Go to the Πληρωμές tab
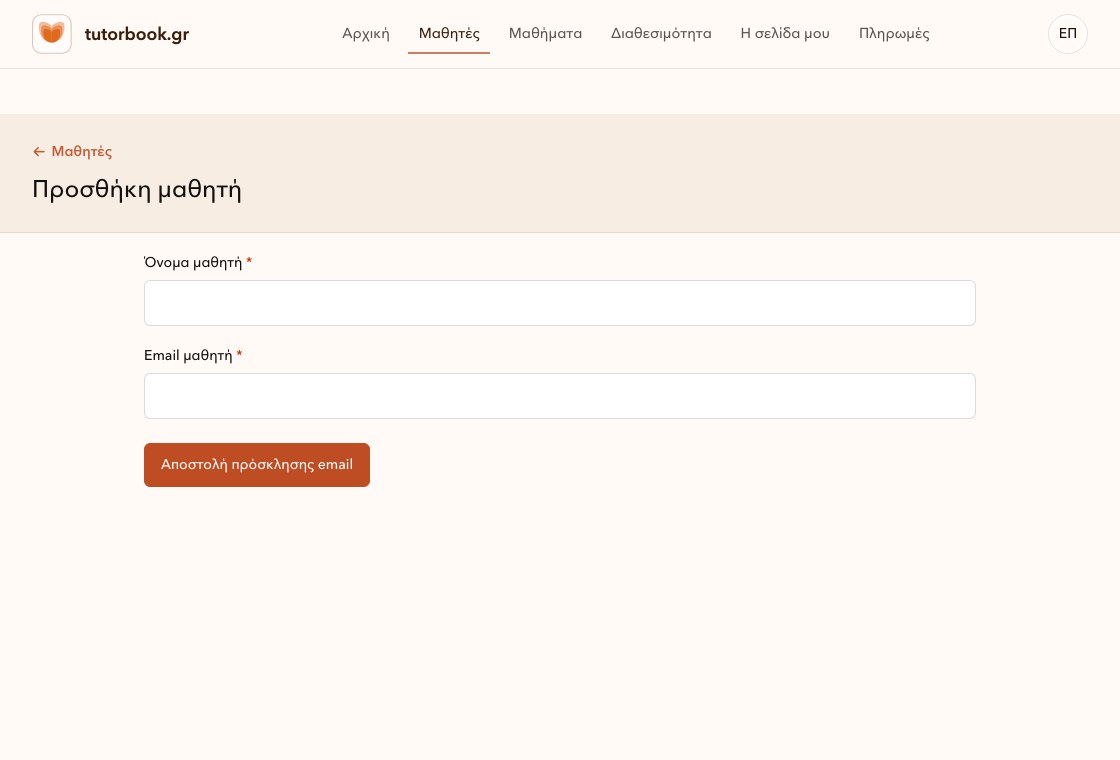This screenshot has width=1120, height=760. click(894, 34)
